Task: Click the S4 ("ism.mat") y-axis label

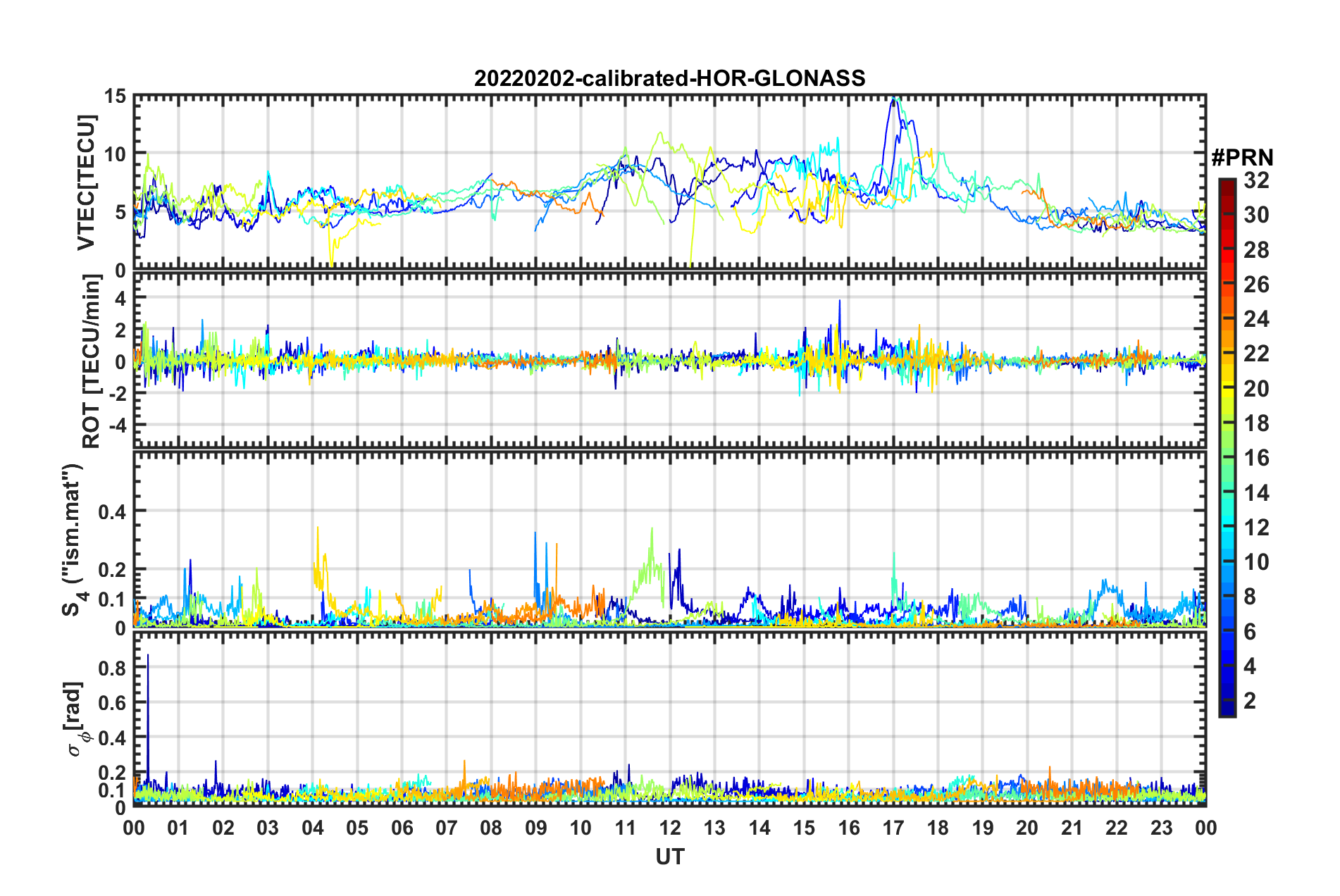Action: click(x=73, y=540)
